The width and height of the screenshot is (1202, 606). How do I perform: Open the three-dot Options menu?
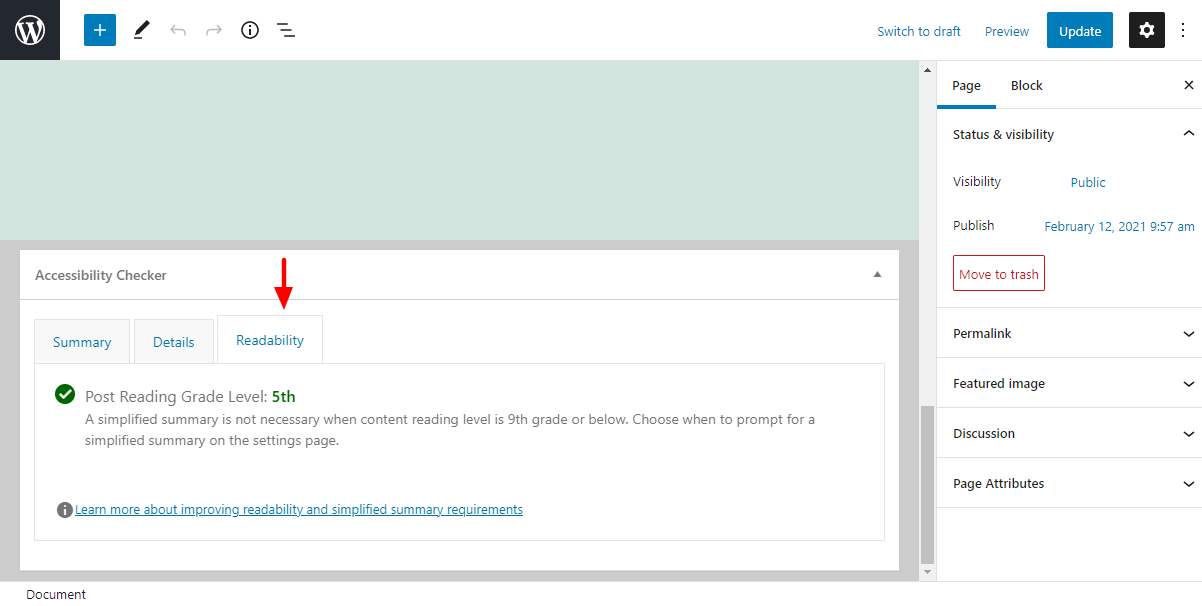pyautogui.click(x=1183, y=30)
